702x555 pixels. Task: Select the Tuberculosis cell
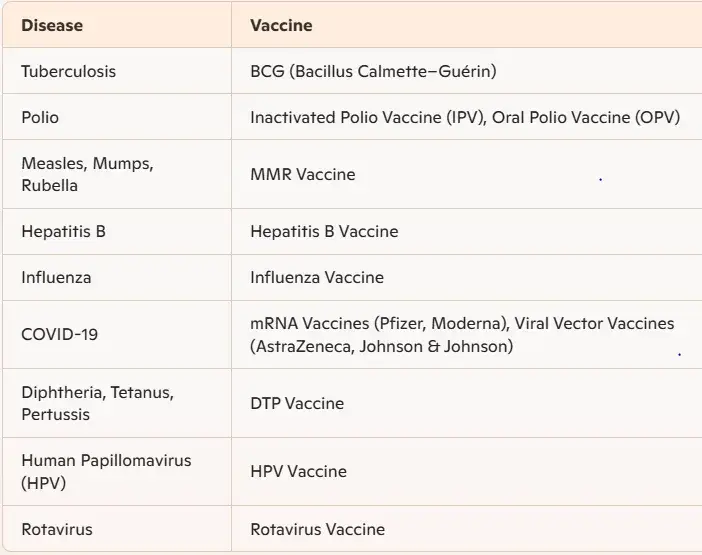click(117, 71)
